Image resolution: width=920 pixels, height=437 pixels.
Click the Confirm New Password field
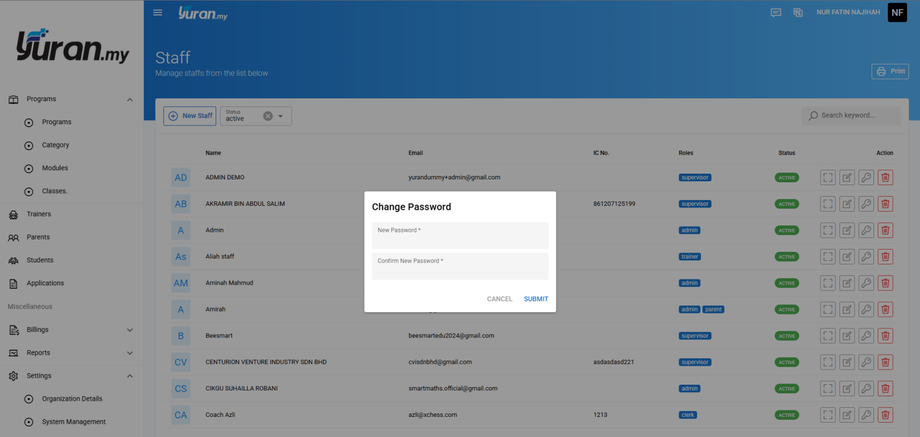click(460, 267)
